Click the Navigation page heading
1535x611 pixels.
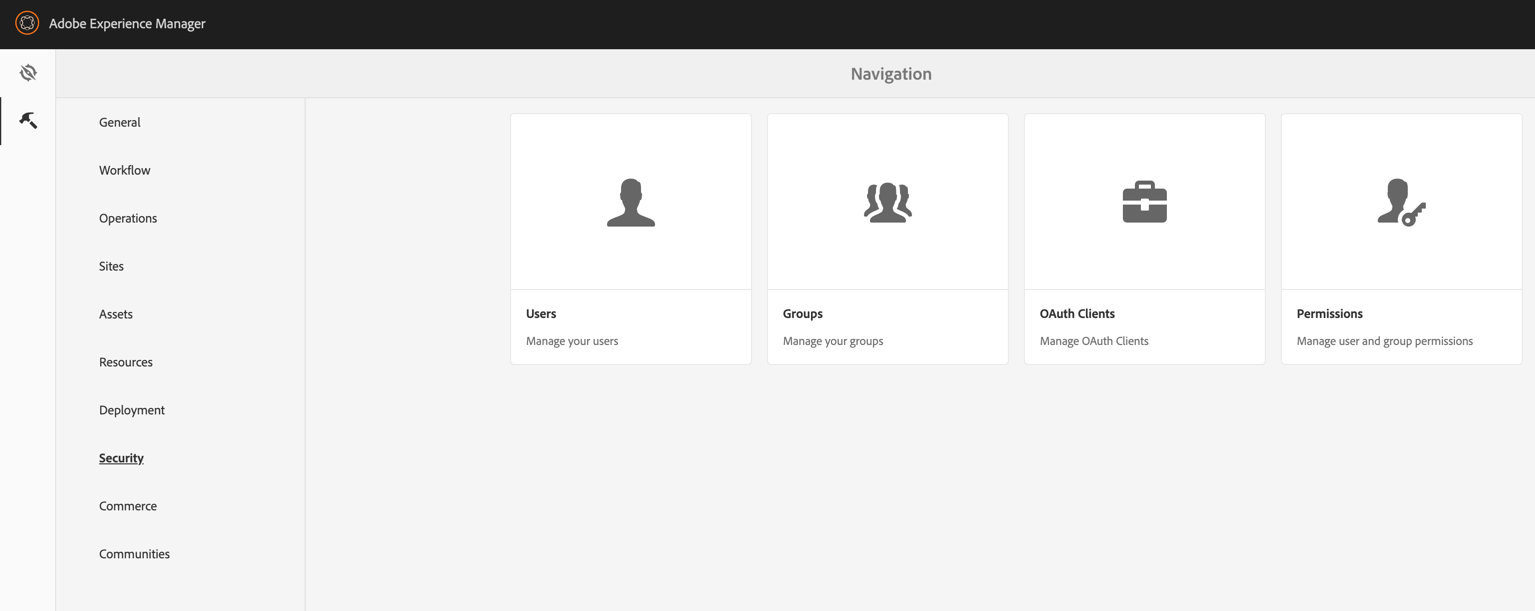click(x=891, y=74)
